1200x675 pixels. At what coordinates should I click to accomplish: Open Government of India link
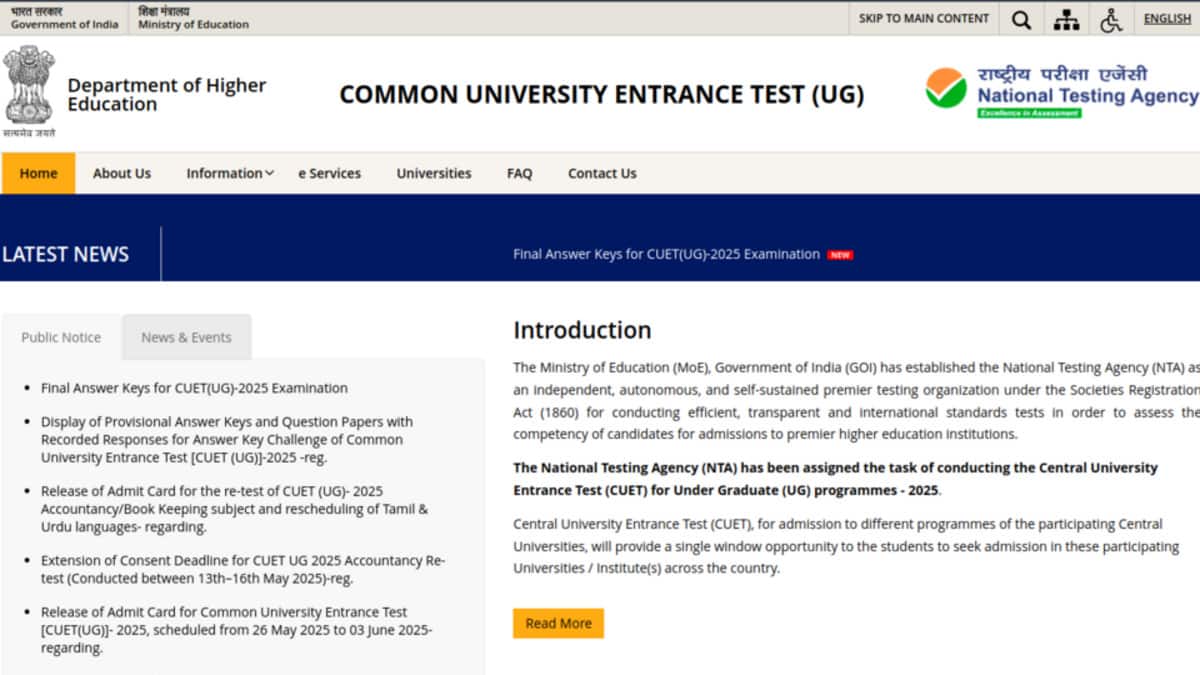[x=64, y=18]
